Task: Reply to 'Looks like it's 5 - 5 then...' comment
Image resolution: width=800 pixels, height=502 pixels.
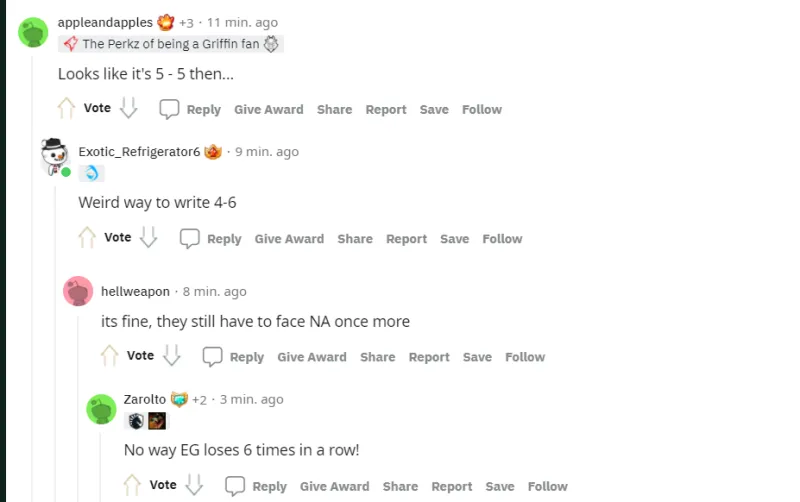Action: (190, 109)
